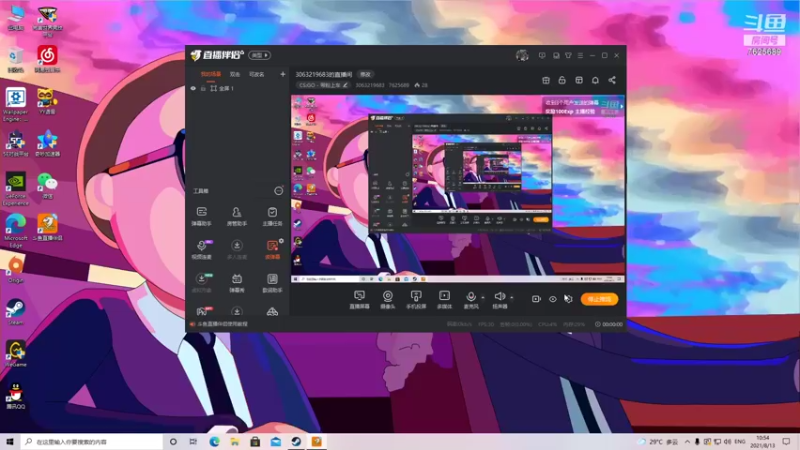Open the WeGame desktop icon
Viewport: 800px width, 450px height.
click(15, 354)
